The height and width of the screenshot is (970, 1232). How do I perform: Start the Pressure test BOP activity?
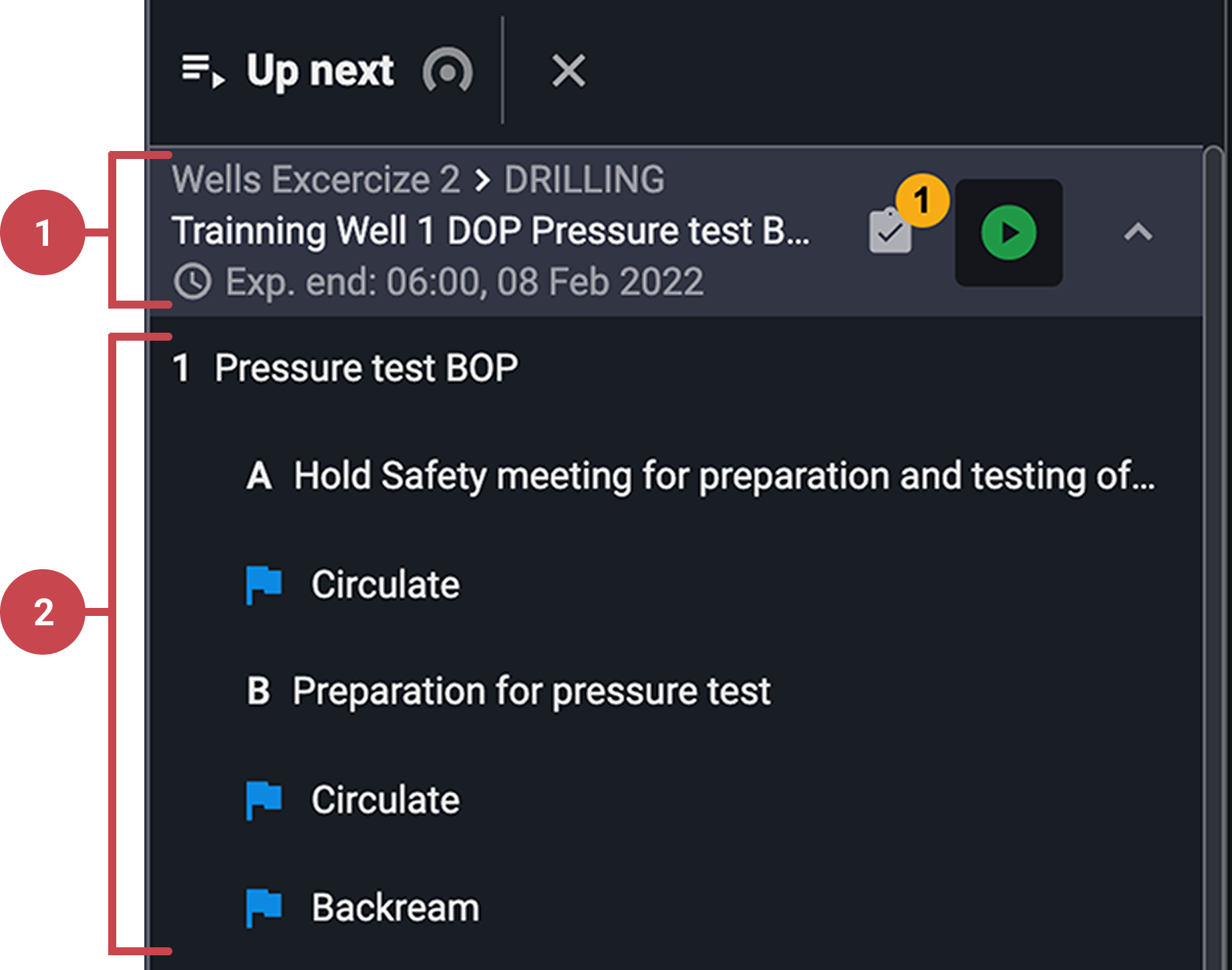pyautogui.click(x=1009, y=234)
